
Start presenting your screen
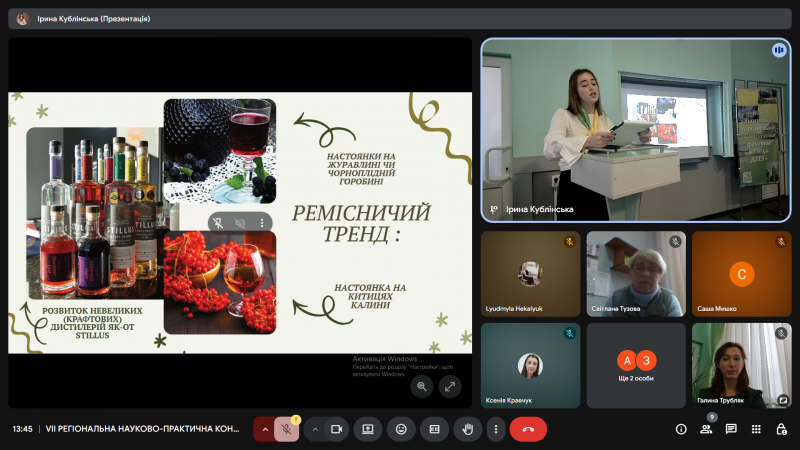pyautogui.click(x=368, y=429)
